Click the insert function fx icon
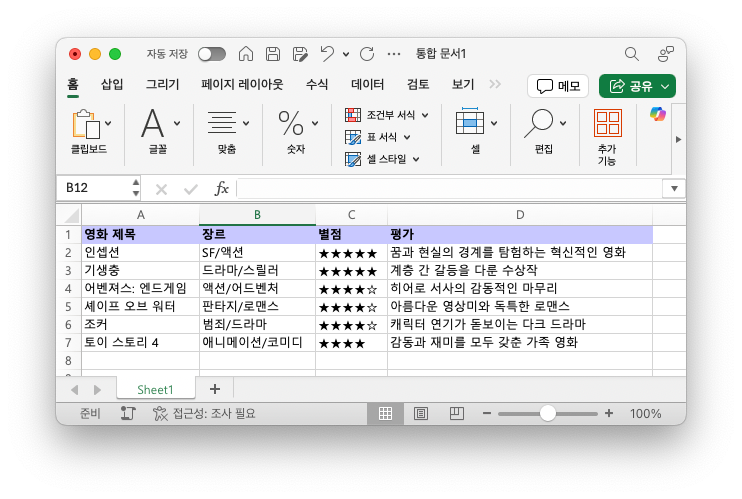 [222, 188]
